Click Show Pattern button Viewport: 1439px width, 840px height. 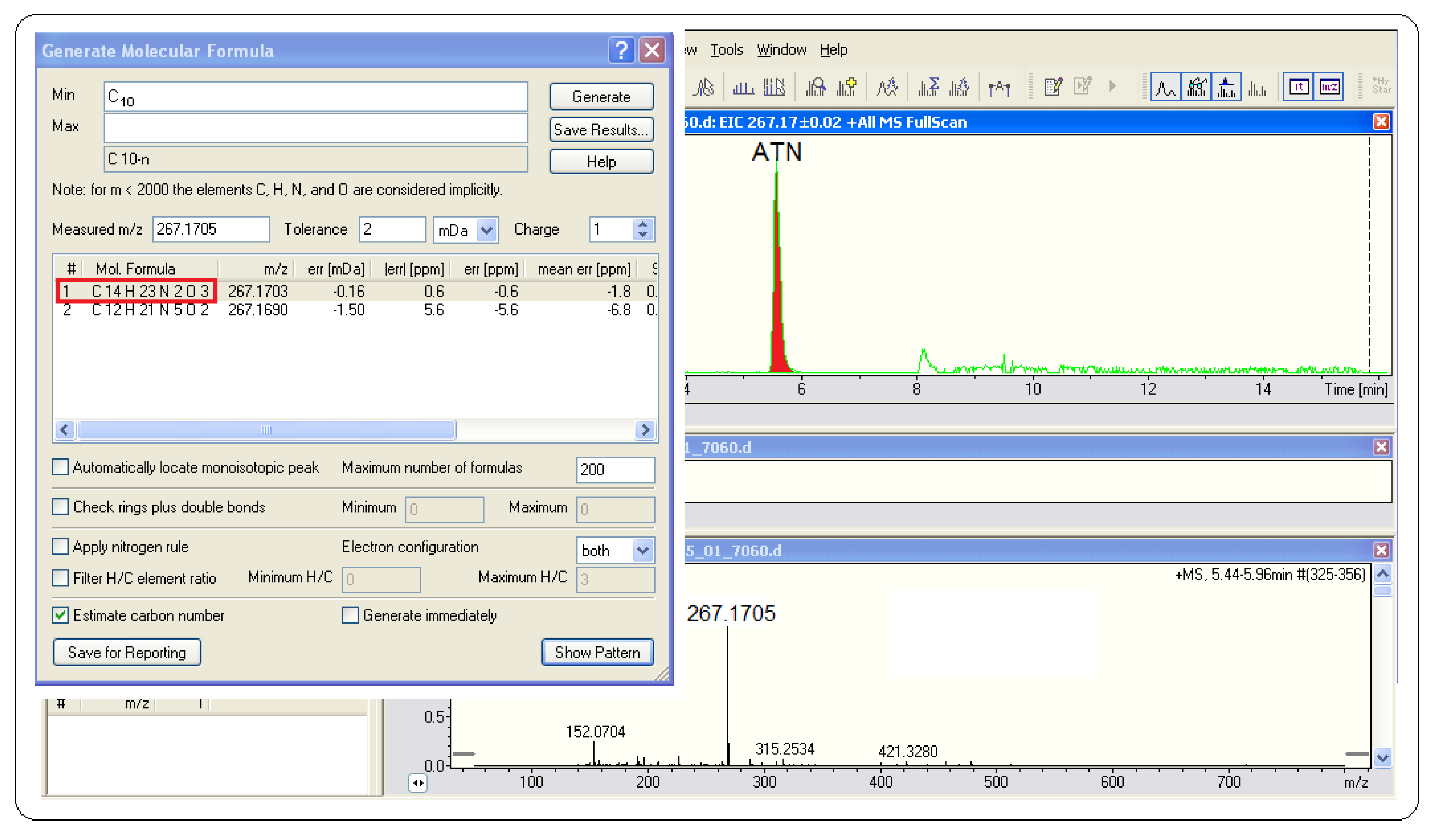click(597, 652)
